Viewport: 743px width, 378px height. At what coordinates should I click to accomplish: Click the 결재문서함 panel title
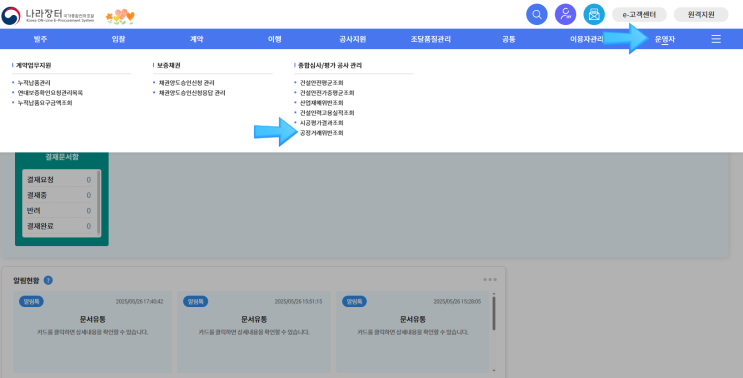tap(62, 157)
